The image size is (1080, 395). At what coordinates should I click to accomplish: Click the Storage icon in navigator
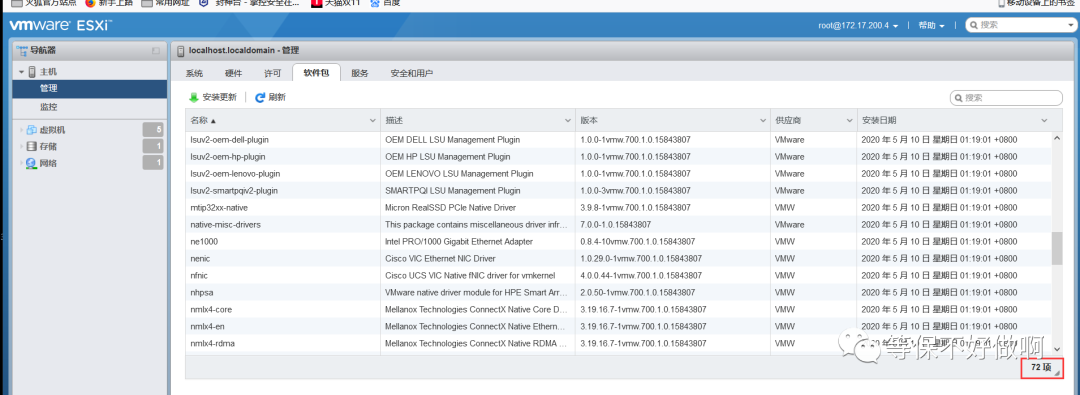click(x=32, y=146)
